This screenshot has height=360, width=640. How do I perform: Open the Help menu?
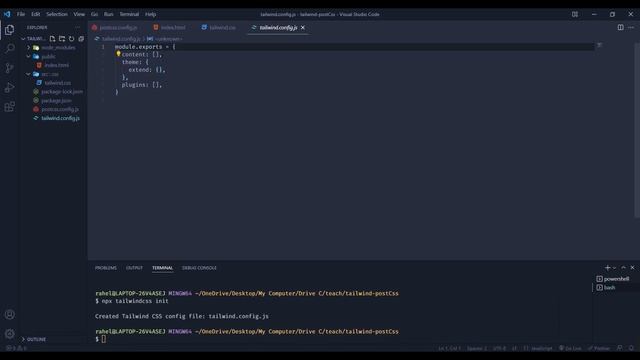151,14
